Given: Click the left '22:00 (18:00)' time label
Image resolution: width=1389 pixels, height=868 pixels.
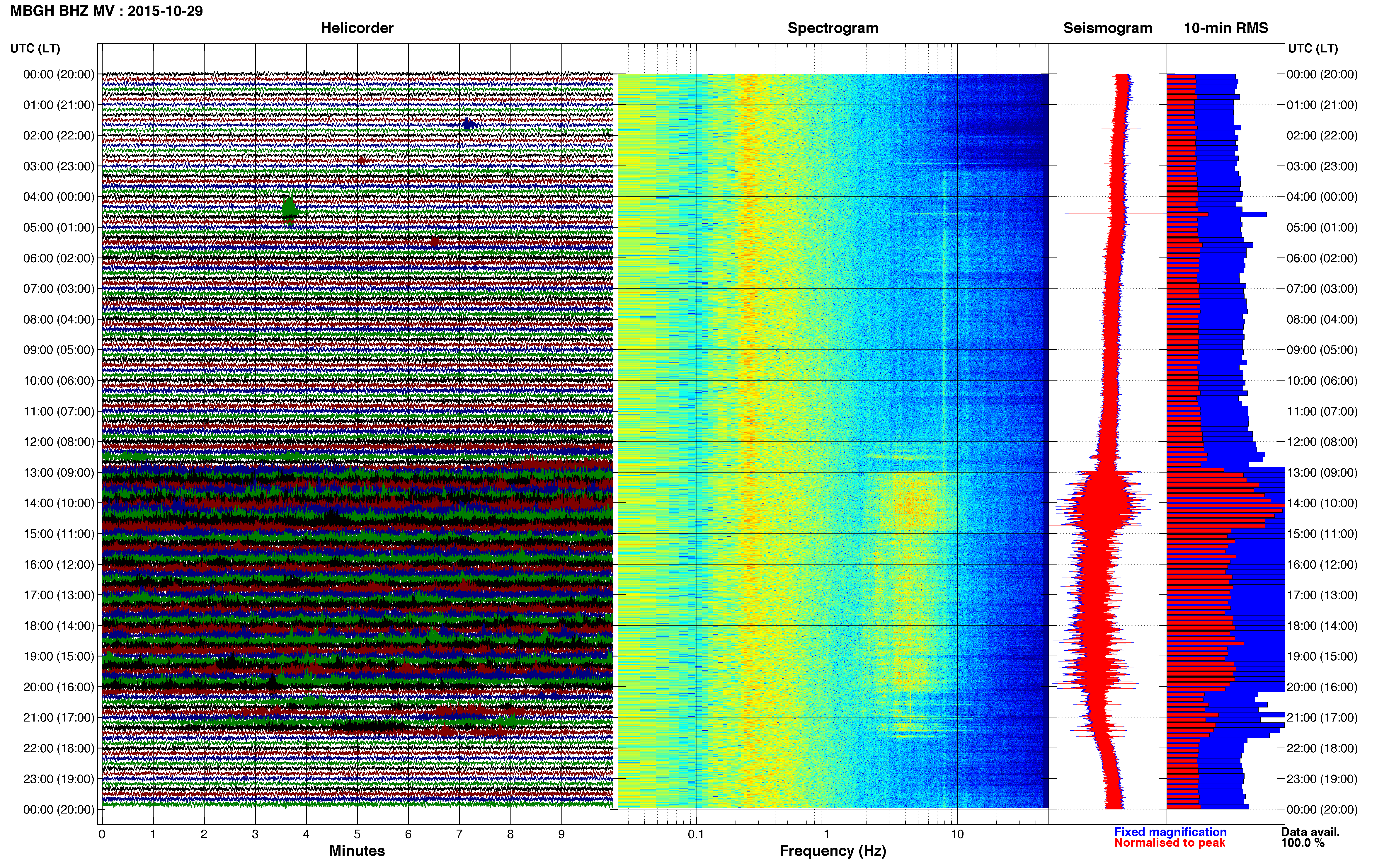Looking at the screenshot, I should pyautogui.click(x=59, y=748).
